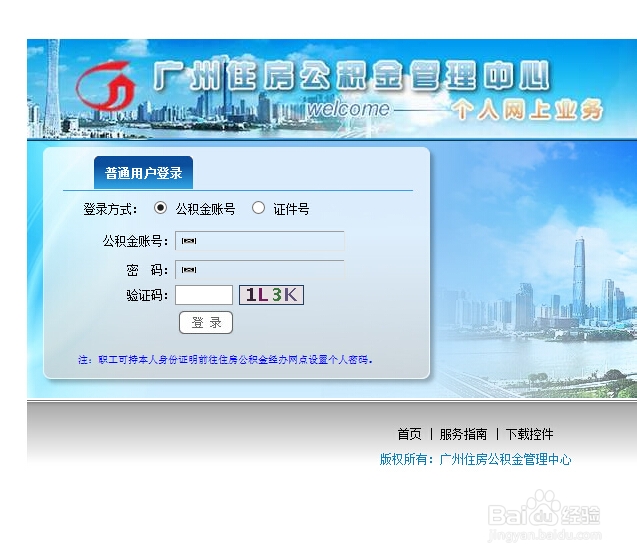Click the 登录 button

click(206, 322)
